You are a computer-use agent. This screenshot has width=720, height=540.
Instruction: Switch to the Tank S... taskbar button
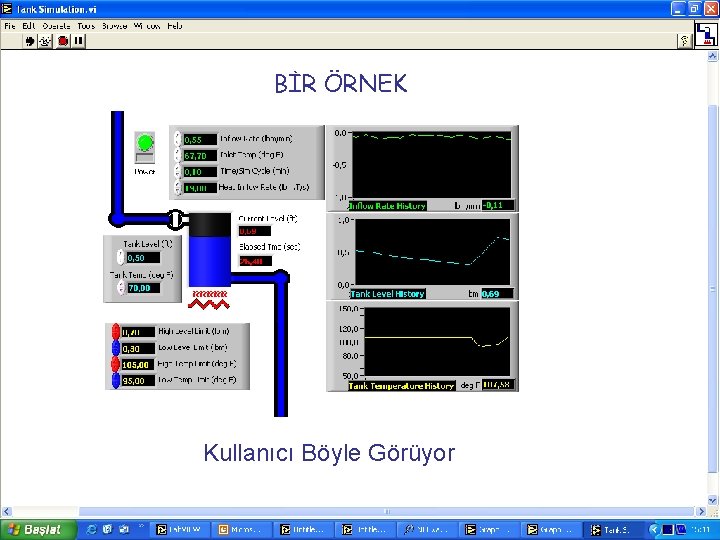612,530
